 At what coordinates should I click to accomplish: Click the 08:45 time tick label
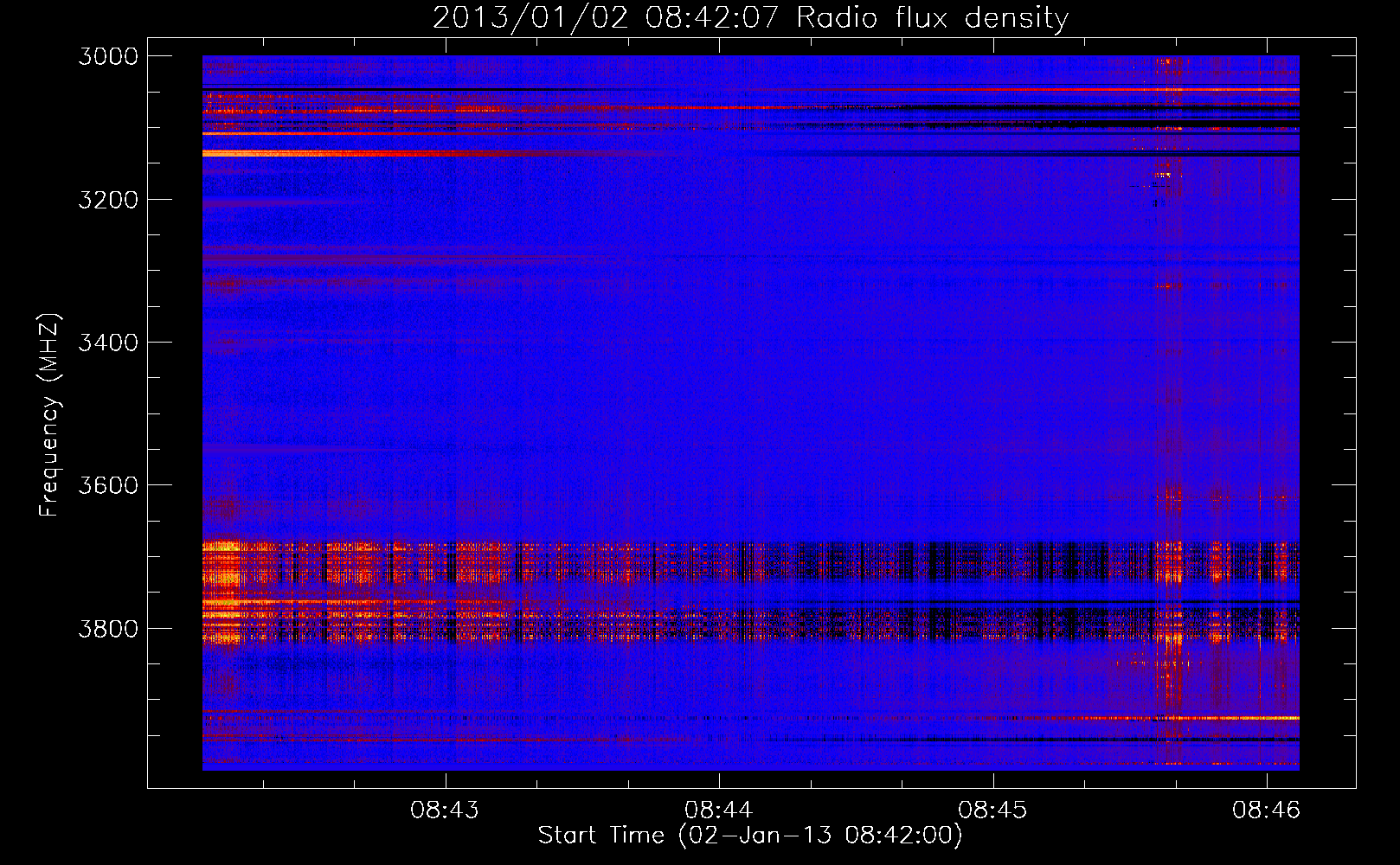(992, 810)
